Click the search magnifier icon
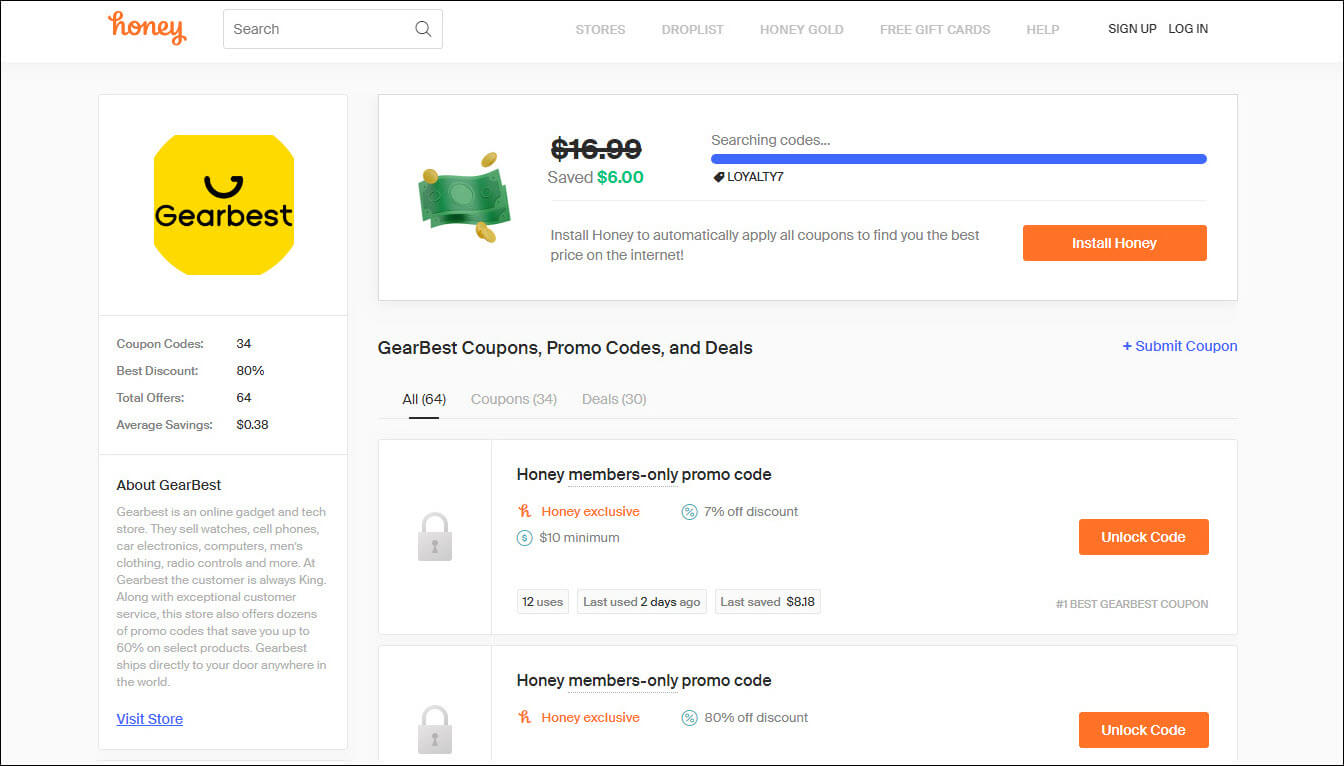This screenshot has width=1344, height=766. (423, 29)
